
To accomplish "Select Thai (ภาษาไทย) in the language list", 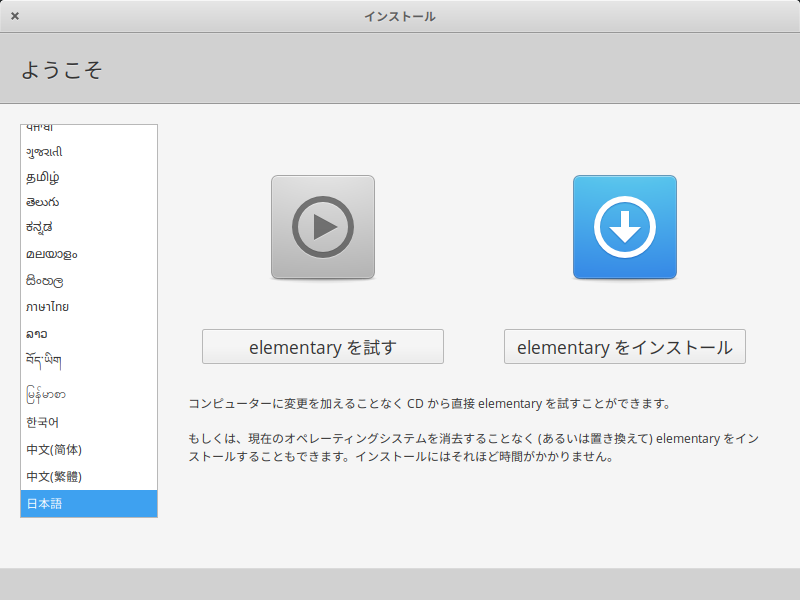I will 89,307.
